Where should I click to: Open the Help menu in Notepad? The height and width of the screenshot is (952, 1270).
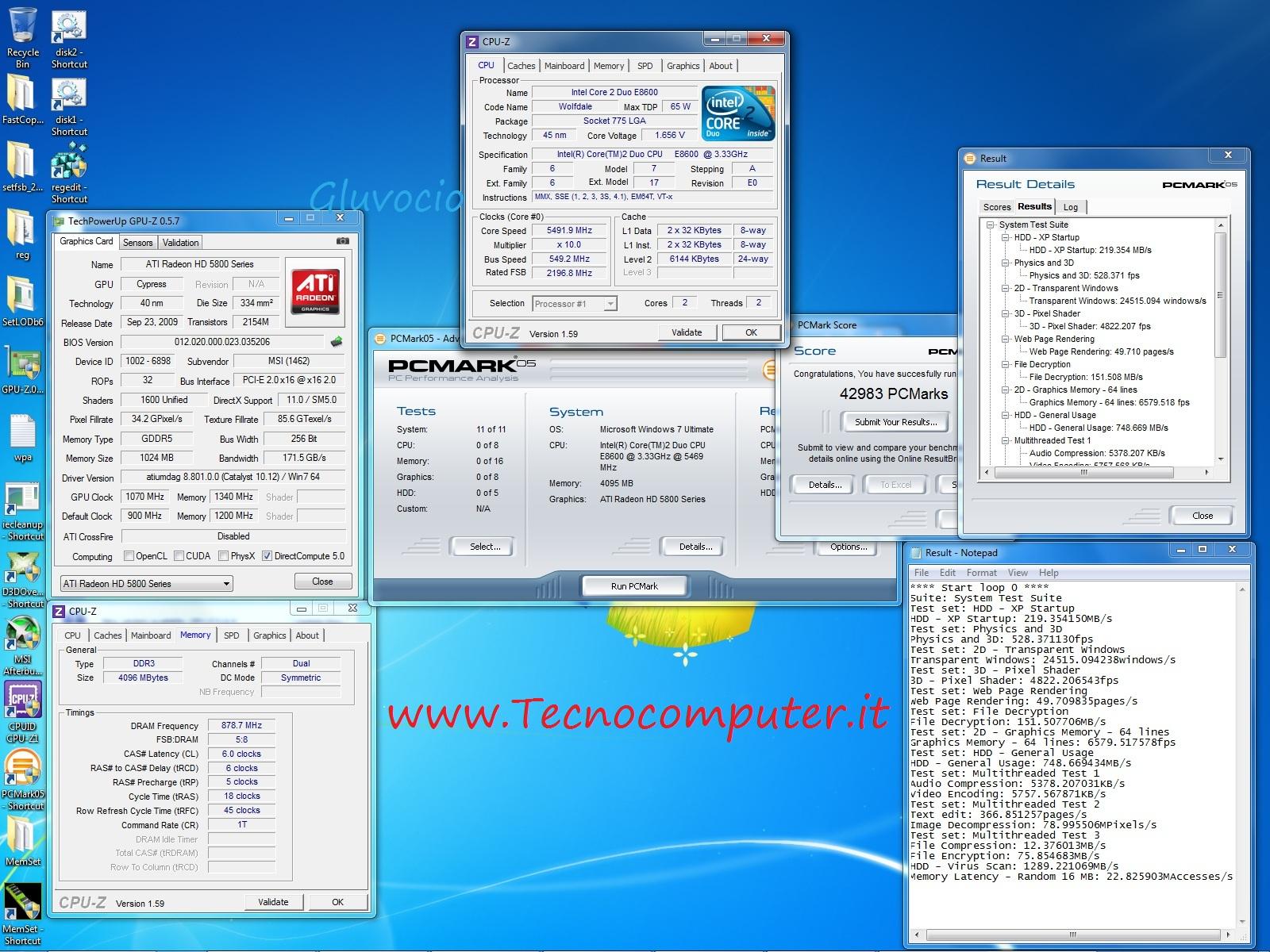pyautogui.click(x=1049, y=572)
